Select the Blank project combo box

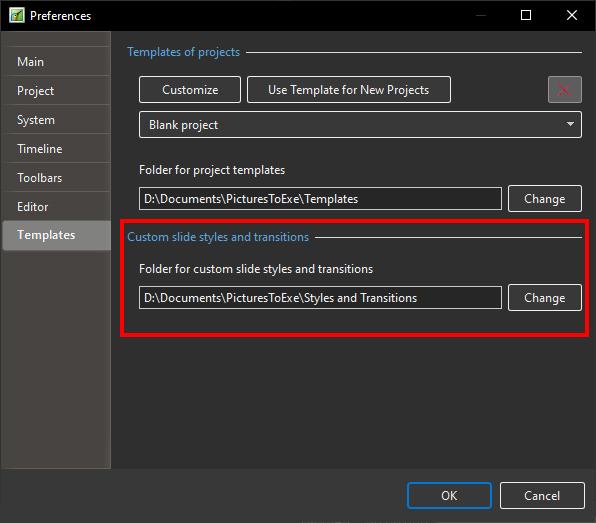[x=360, y=124]
